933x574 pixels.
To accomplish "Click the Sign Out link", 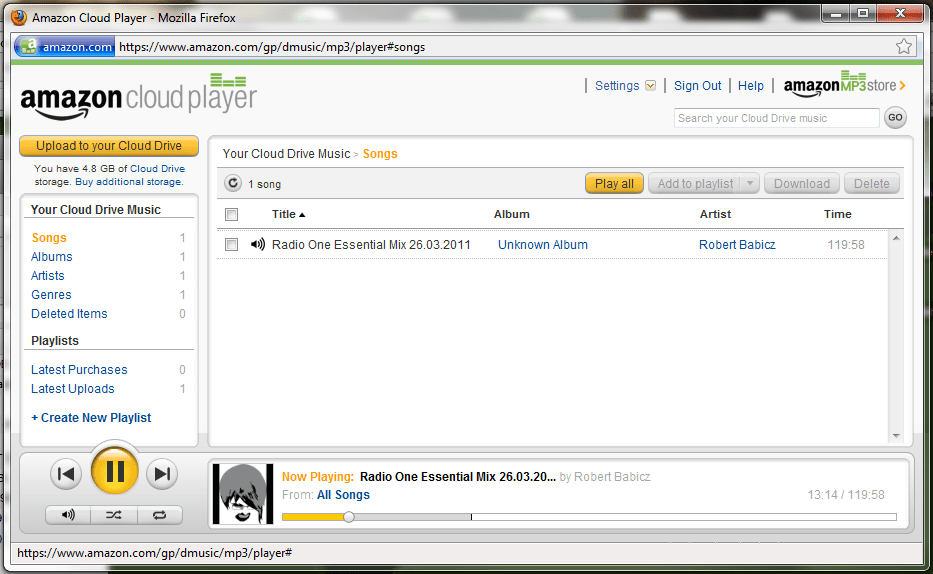I will 697,86.
